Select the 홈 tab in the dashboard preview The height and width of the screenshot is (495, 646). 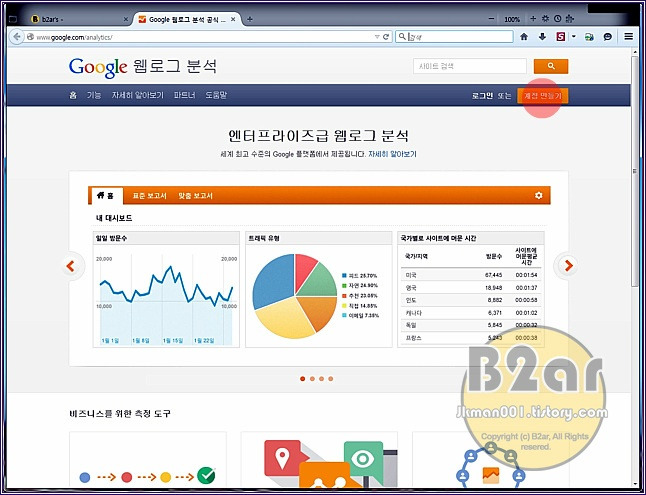click(x=105, y=196)
